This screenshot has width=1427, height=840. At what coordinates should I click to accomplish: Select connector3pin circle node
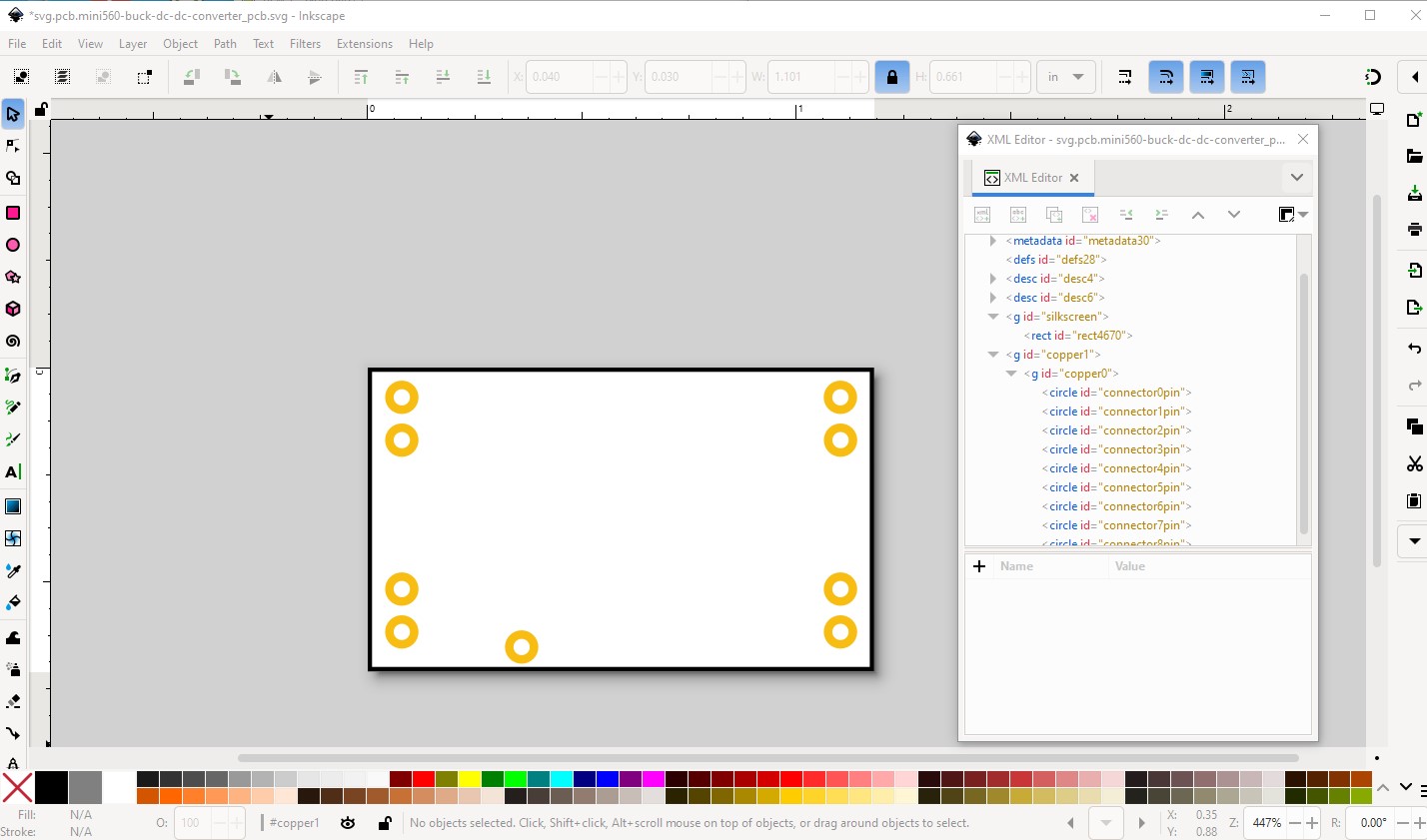pos(1116,449)
